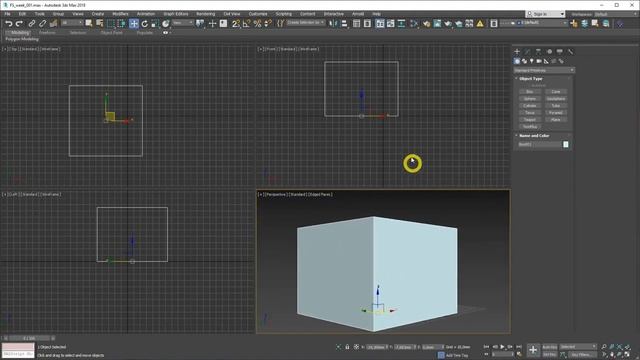Click the time slider at the bottom left
The height and width of the screenshot is (360, 640).
coord(29,338)
